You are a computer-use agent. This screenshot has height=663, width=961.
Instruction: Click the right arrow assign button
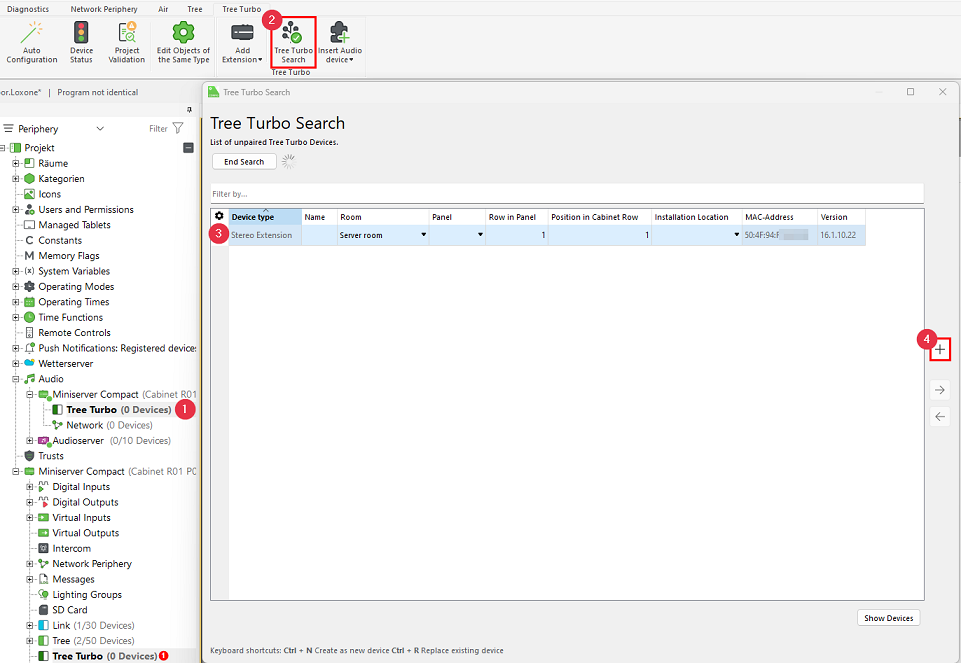tap(940, 390)
